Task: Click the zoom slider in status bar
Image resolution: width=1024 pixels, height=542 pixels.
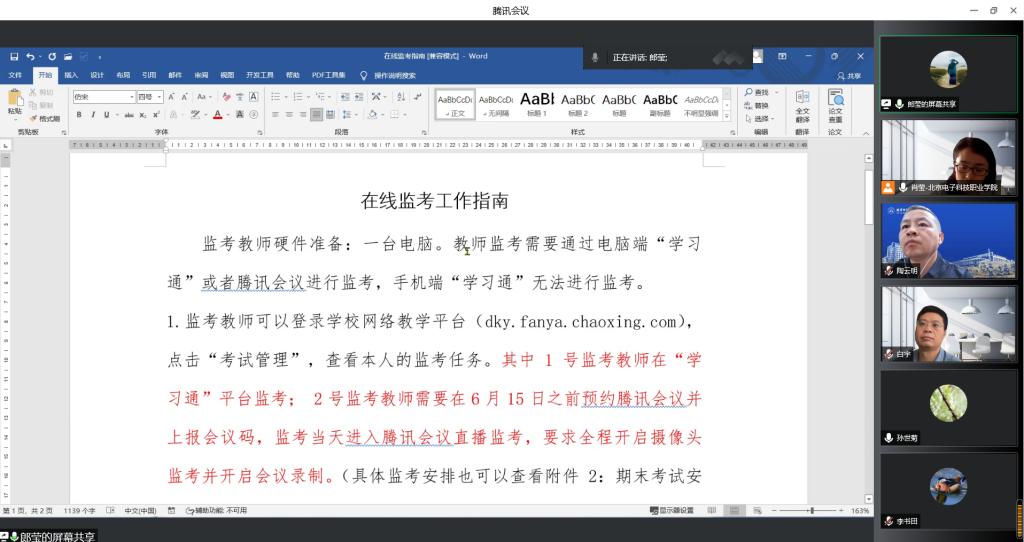Action: (812, 510)
